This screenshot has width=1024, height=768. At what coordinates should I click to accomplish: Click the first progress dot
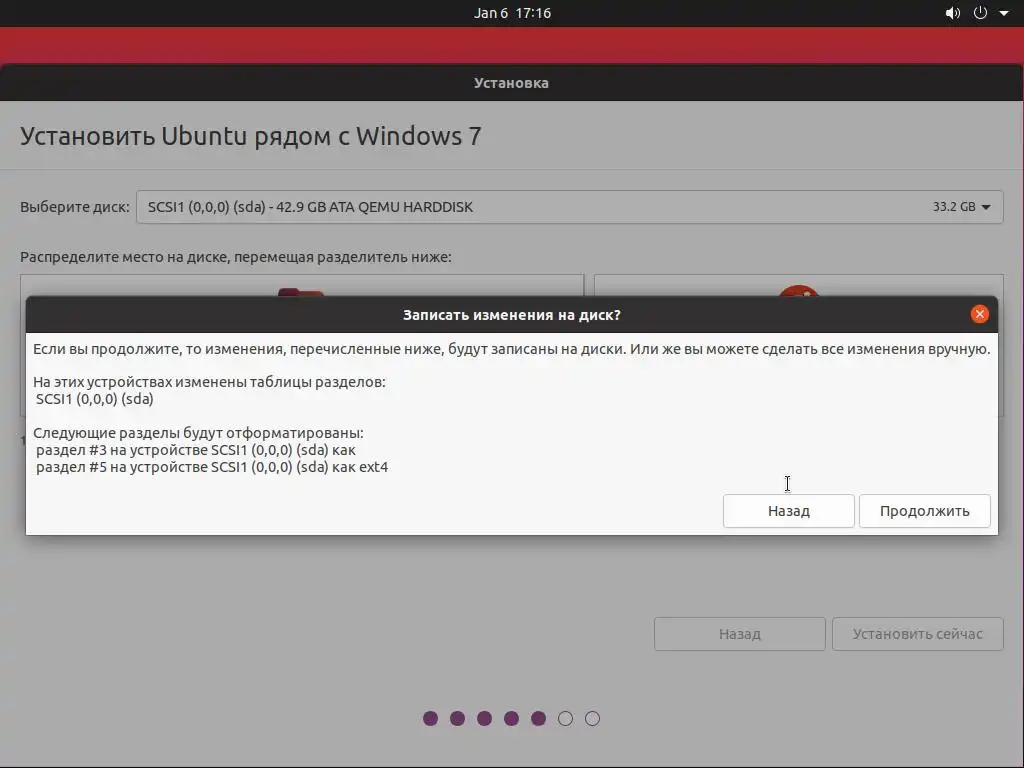pyautogui.click(x=430, y=718)
